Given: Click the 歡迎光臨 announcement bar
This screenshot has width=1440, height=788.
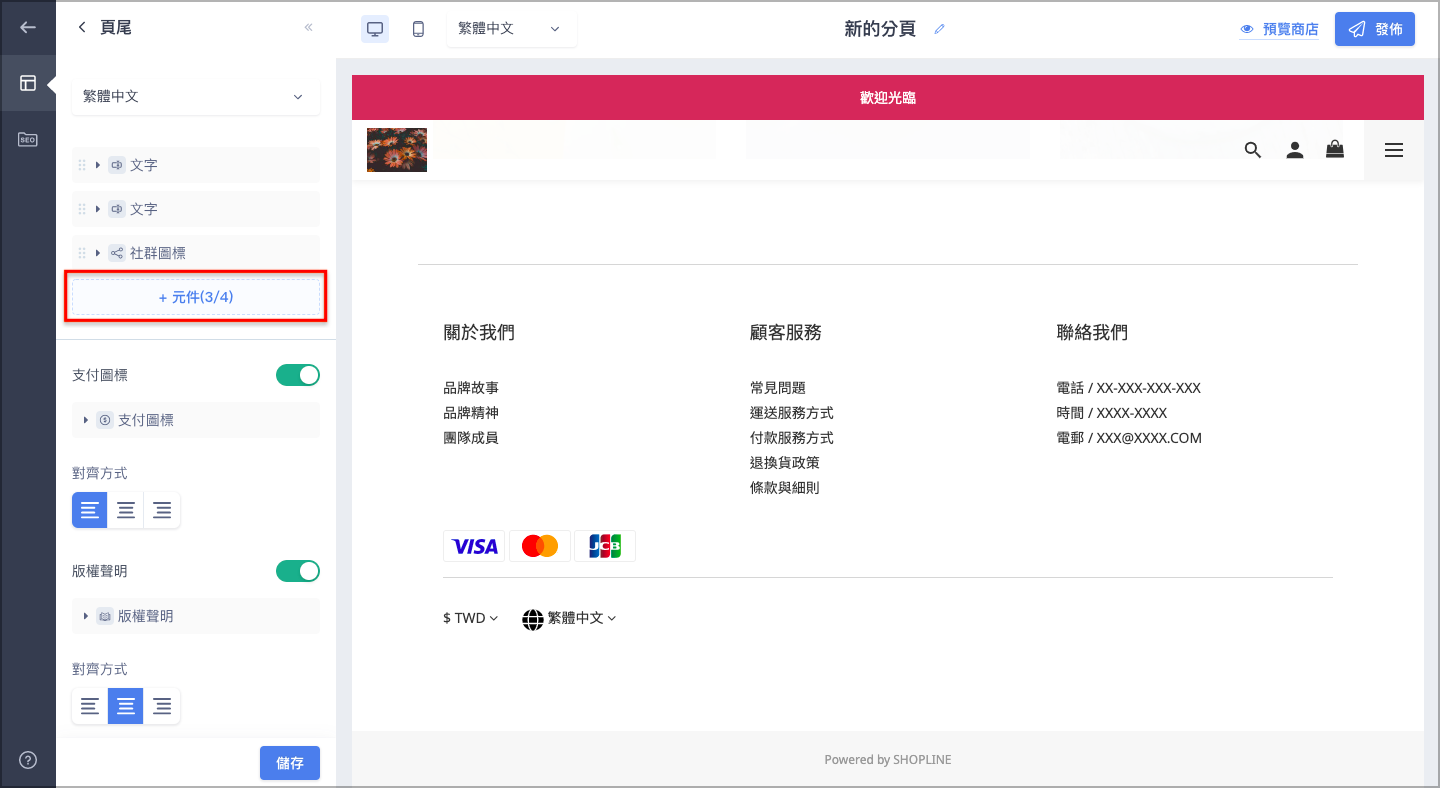Looking at the screenshot, I should 888,98.
